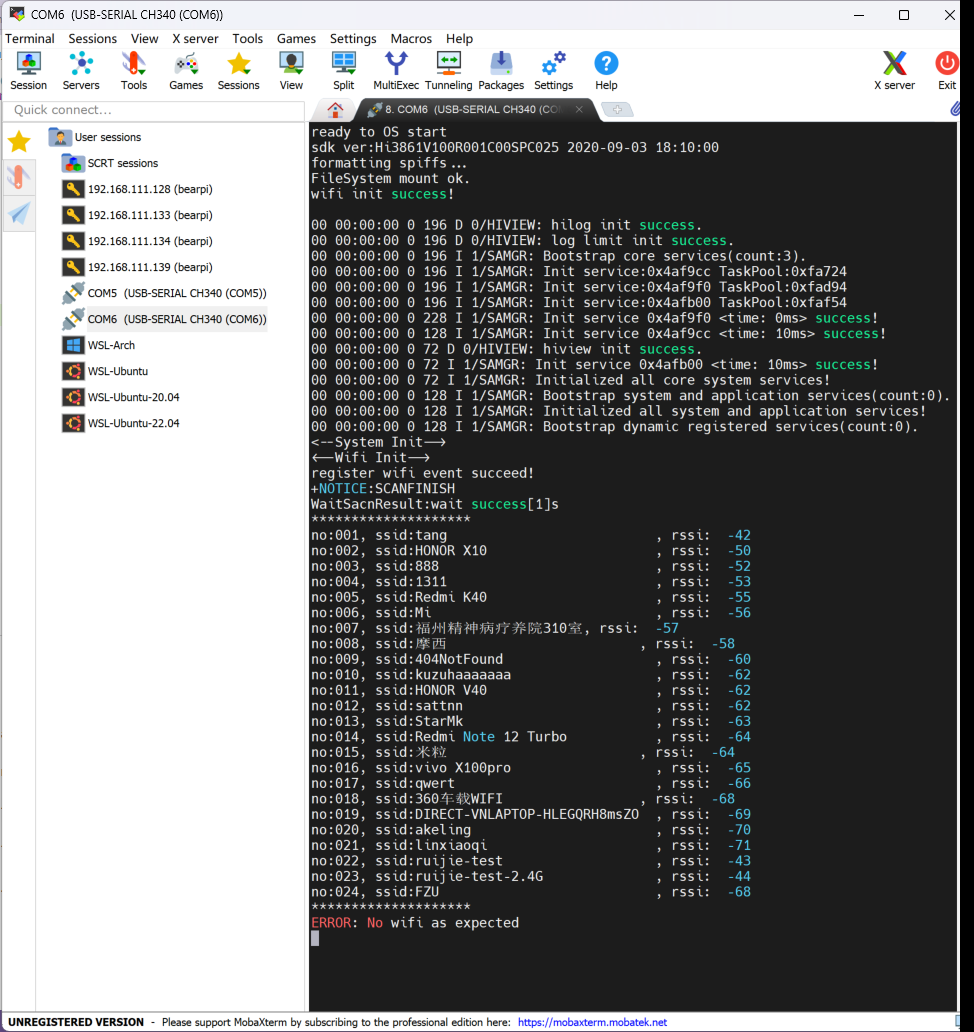
Task: Open the Sessions menu
Action: click(x=92, y=38)
